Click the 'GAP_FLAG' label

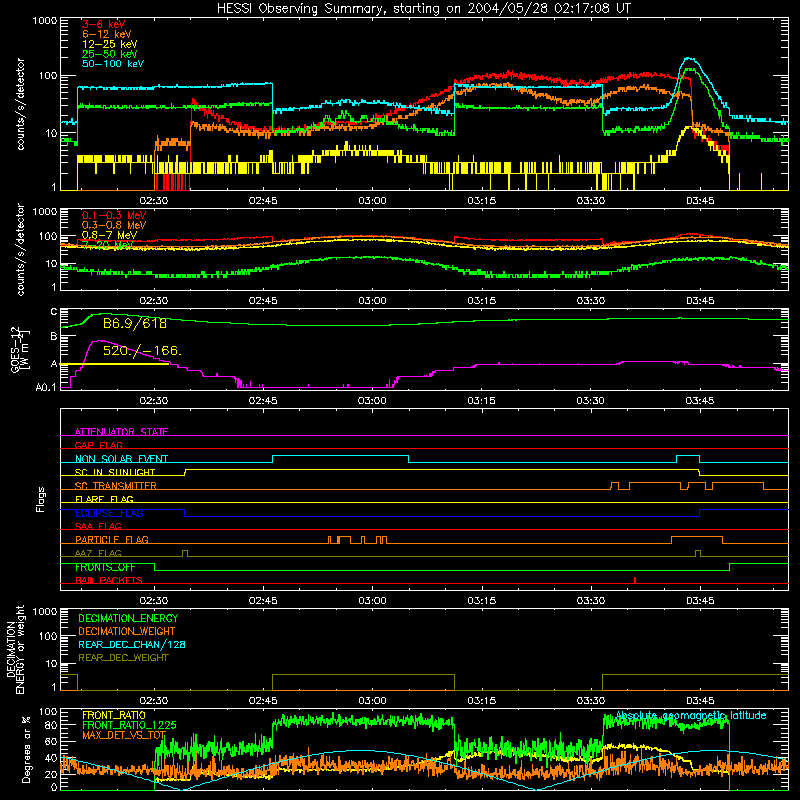click(x=98, y=445)
